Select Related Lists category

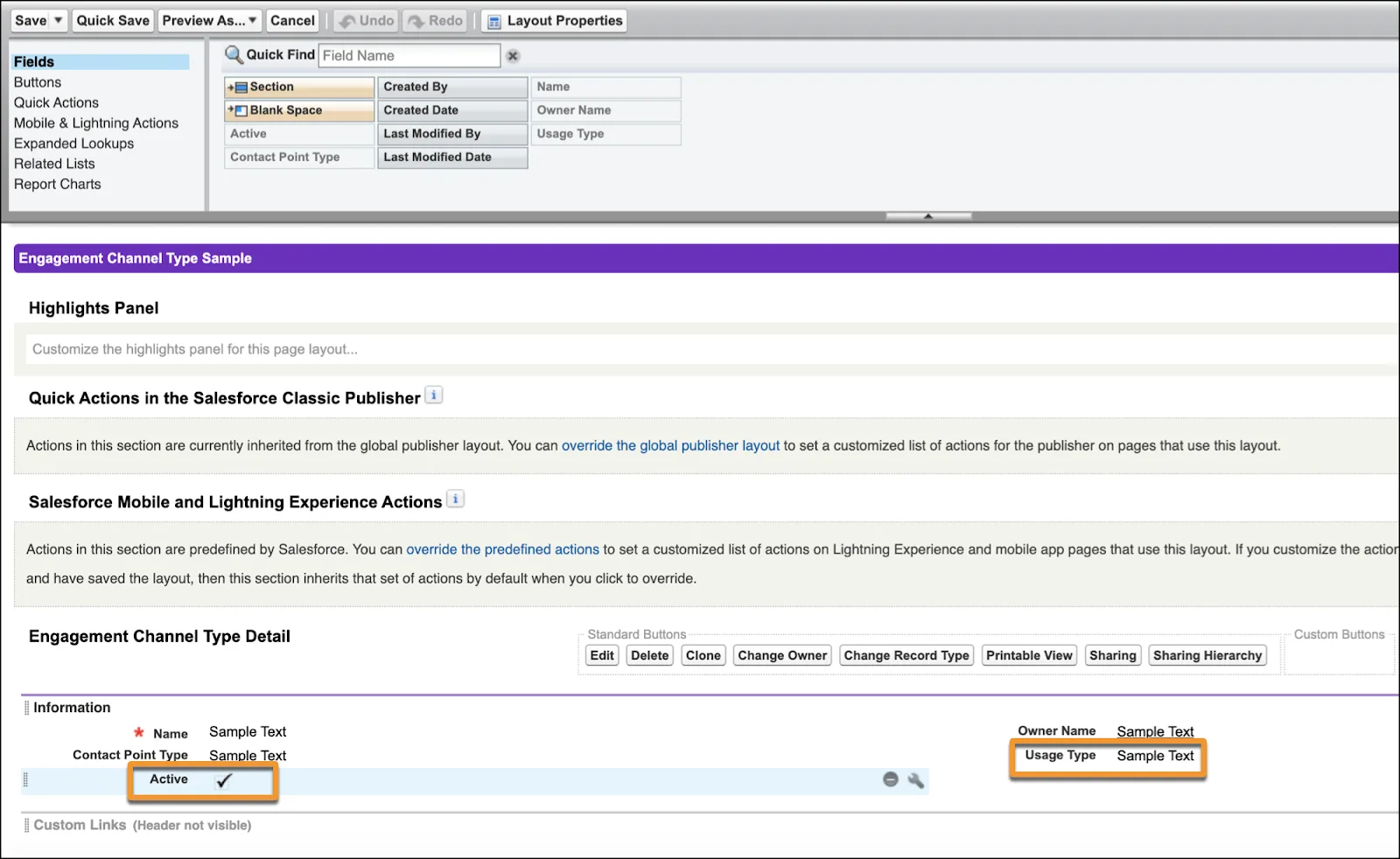point(54,164)
